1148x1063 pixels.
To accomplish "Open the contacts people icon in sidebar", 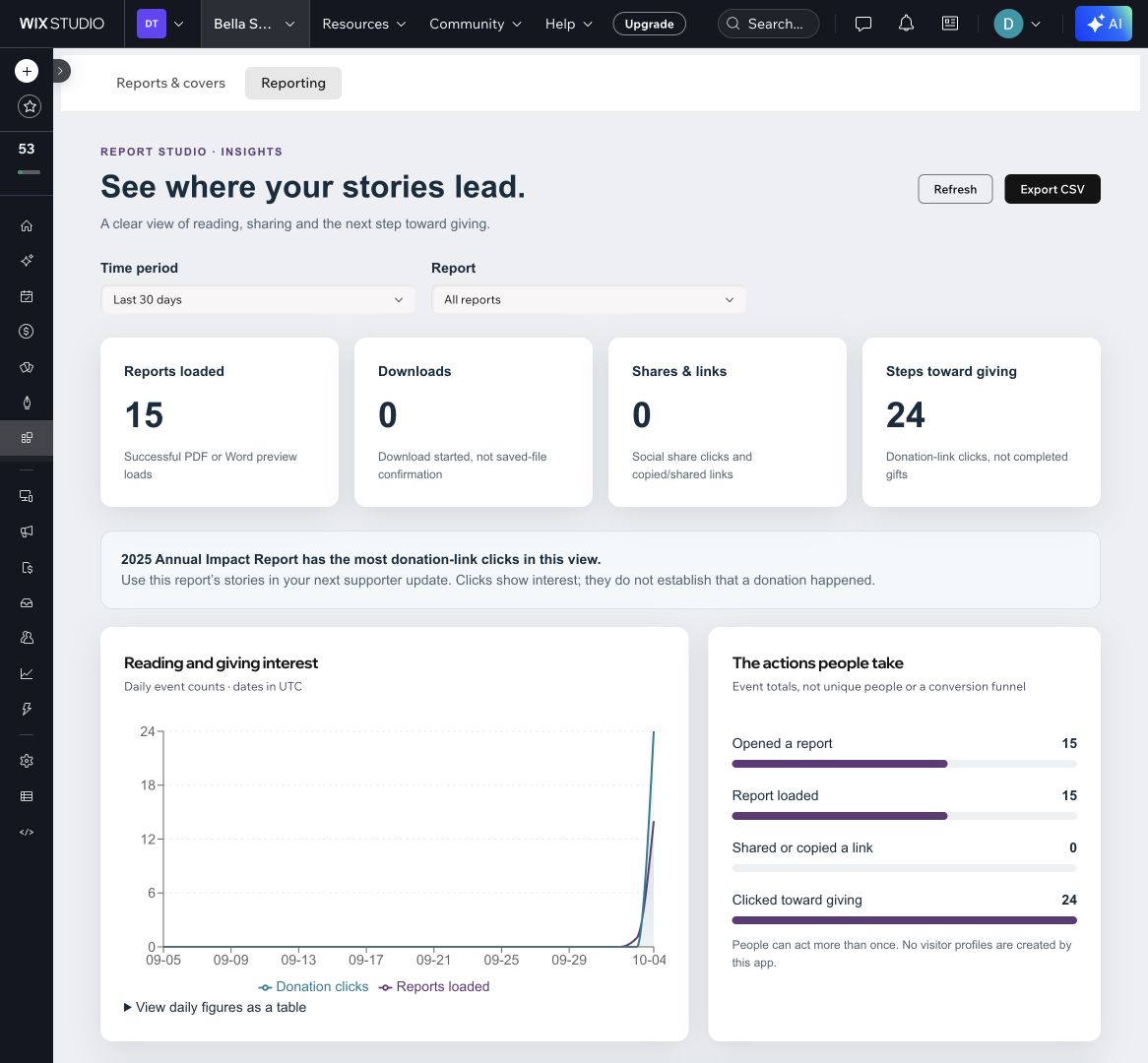I will point(27,638).
